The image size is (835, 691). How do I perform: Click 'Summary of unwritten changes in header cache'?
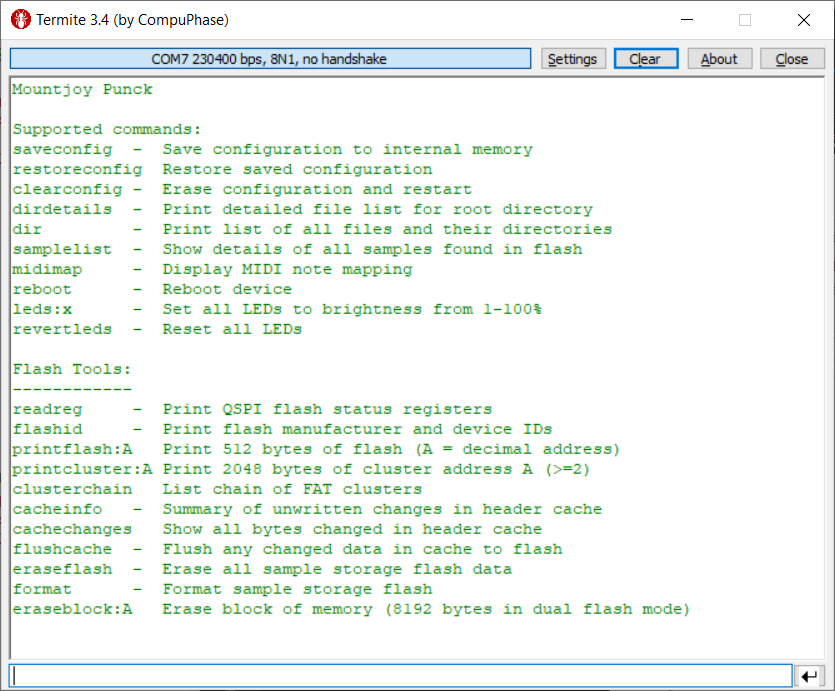pos(382,509)
